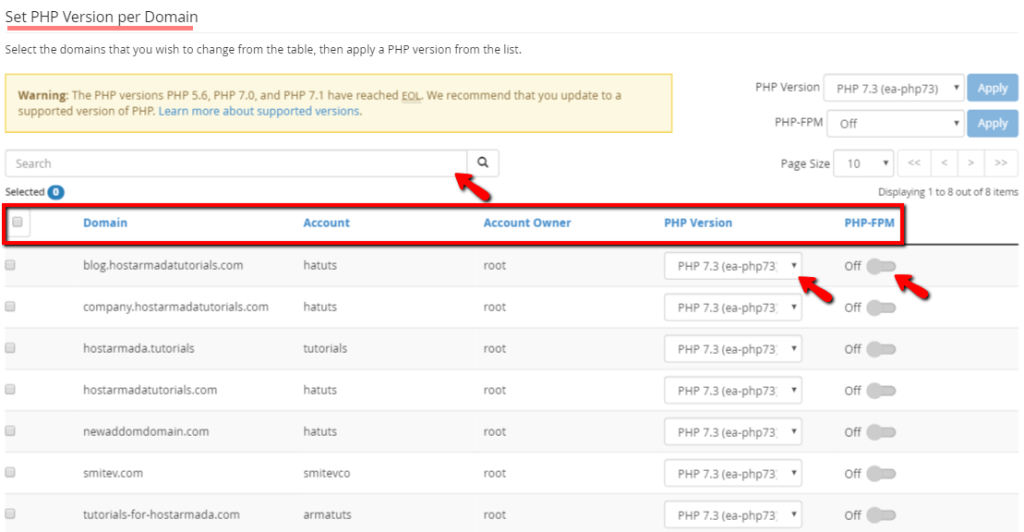The image size is (1024, 532).
Task: Select the blog.hostarmadatutorials.com row checkbox
Action: point(10,265)
